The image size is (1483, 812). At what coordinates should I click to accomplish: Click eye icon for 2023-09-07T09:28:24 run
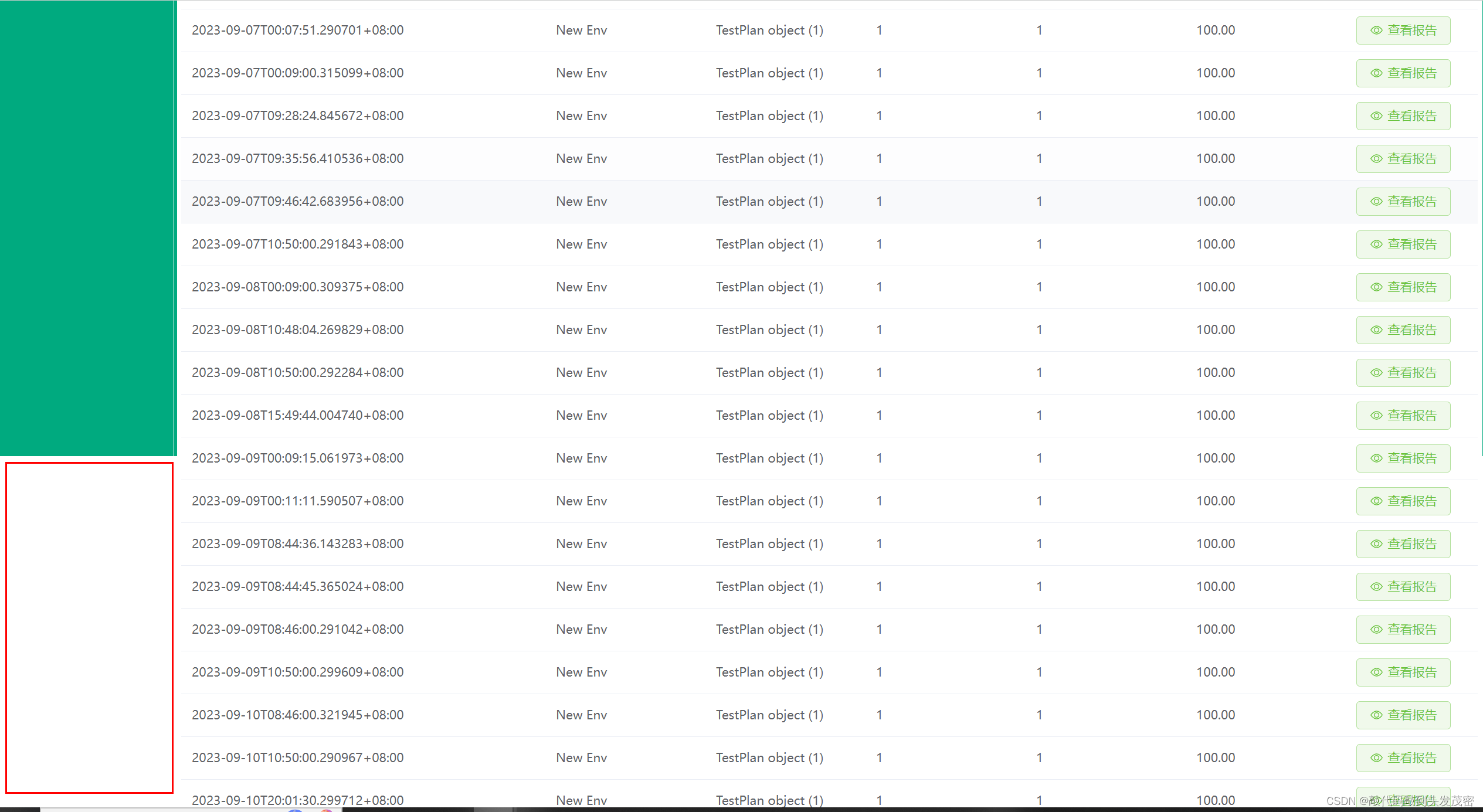pyautogui.click(x=1376, y=116)
